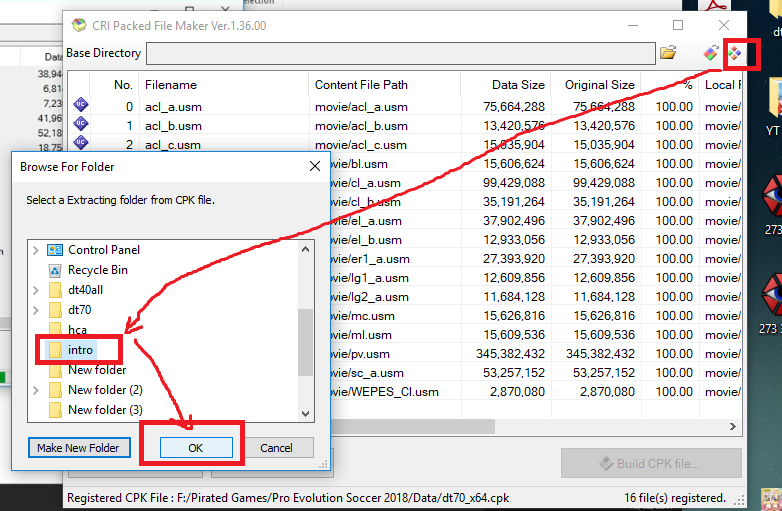Click the intro folder icon
The height and width of the screenshot is (511, 782).
55,350
